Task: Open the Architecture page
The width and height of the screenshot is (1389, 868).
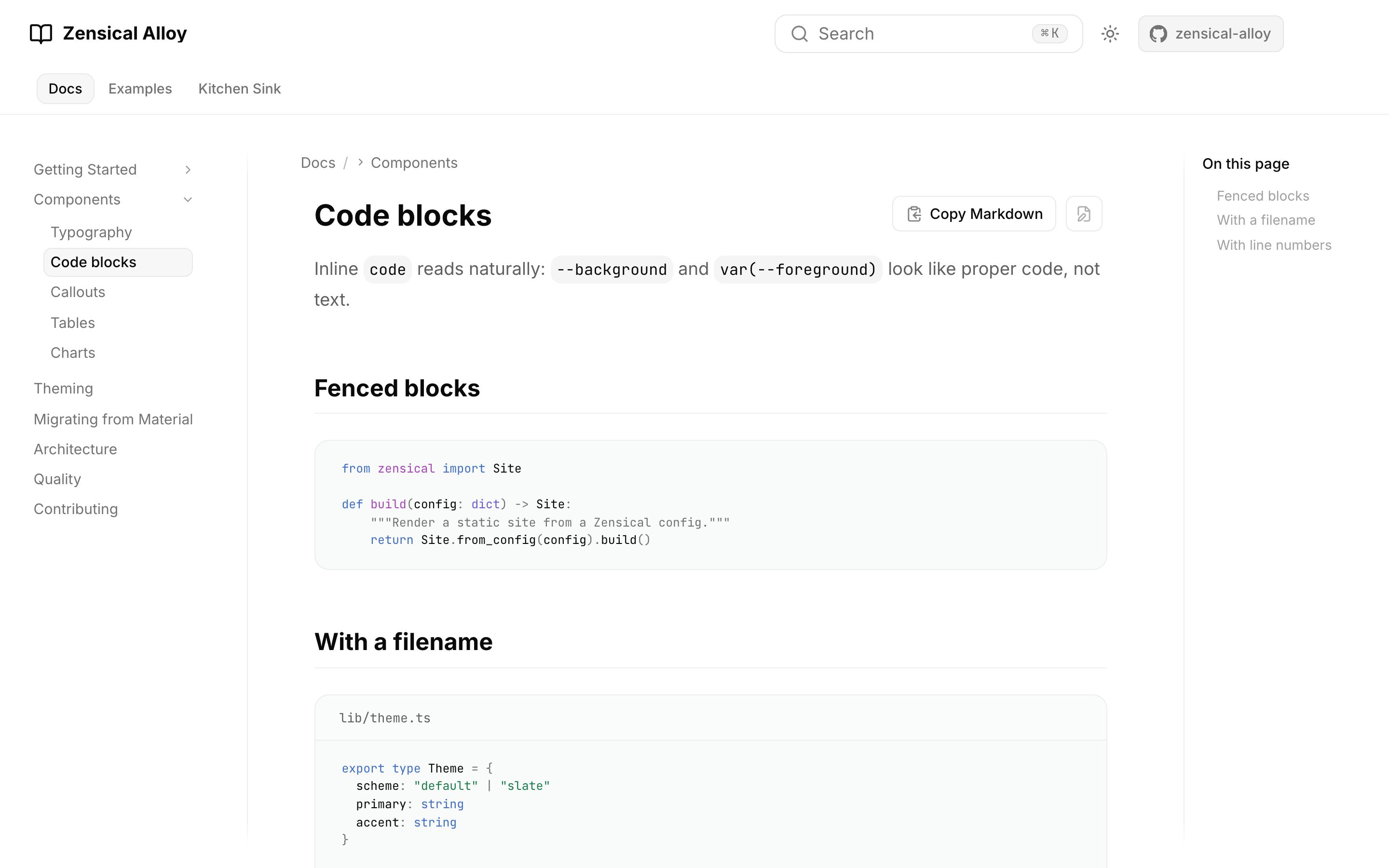Action: (75, 449)
